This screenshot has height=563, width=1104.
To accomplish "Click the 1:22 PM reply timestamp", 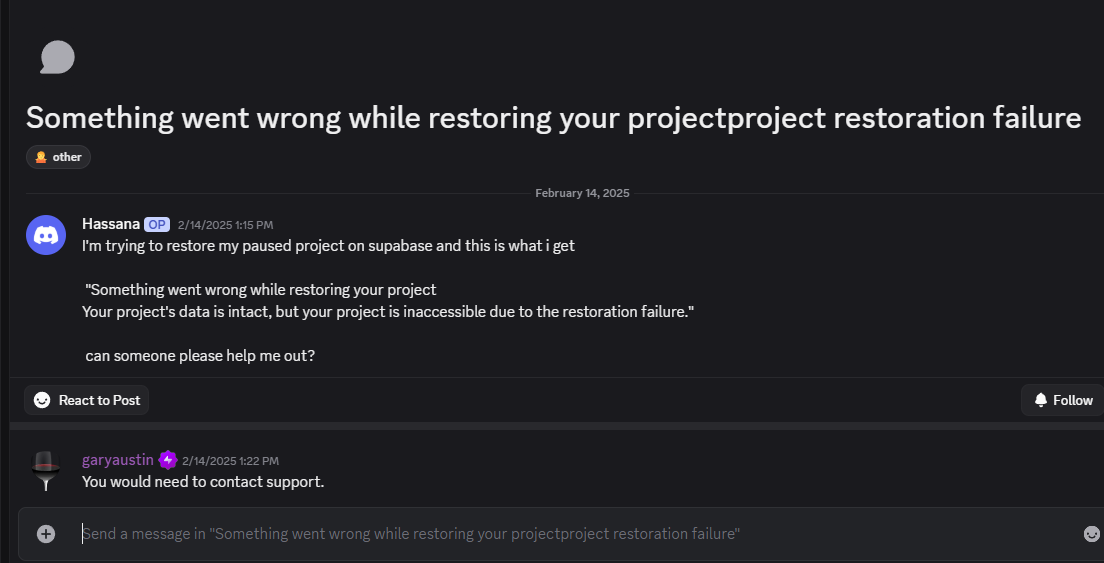I will (x=230, y=461).
